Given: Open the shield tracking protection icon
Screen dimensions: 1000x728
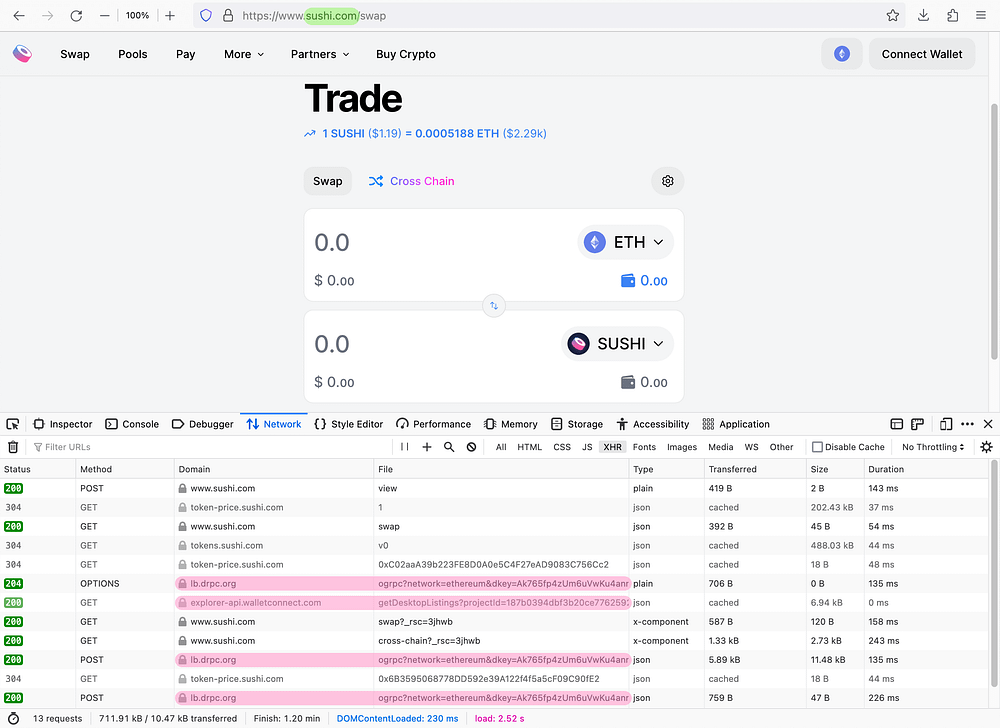Looking at the screenshot, I should coord(206,16).
